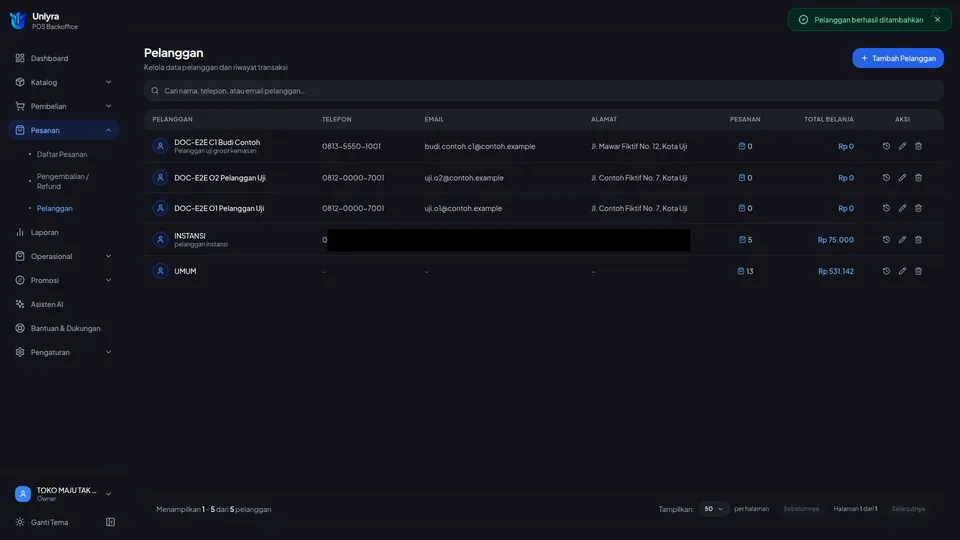Click email uji.o2@contoh.example
Screen dimensions: 960x540
coord(464,178)
